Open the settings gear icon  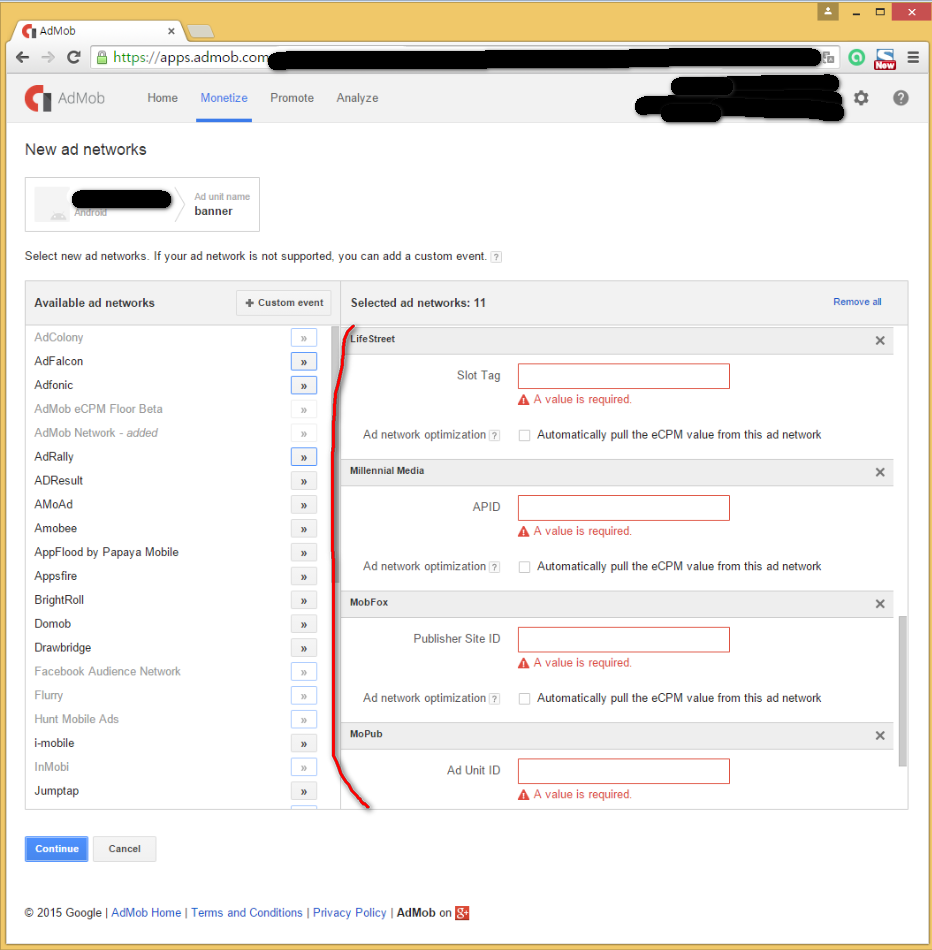pyautogui.click(x=861, y=98)
